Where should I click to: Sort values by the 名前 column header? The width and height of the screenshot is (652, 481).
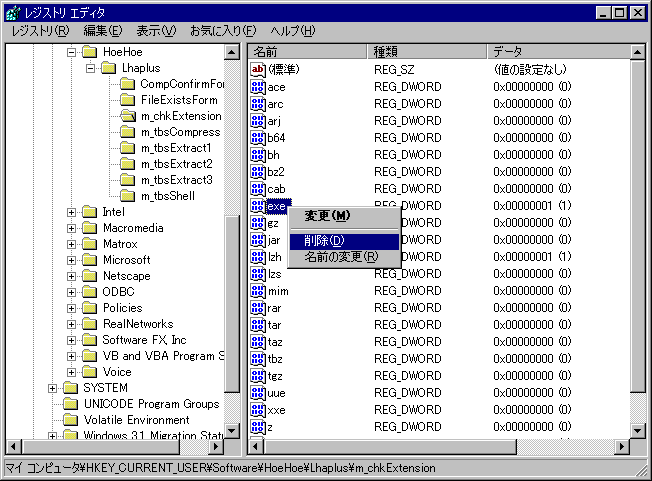coord(306,51)
